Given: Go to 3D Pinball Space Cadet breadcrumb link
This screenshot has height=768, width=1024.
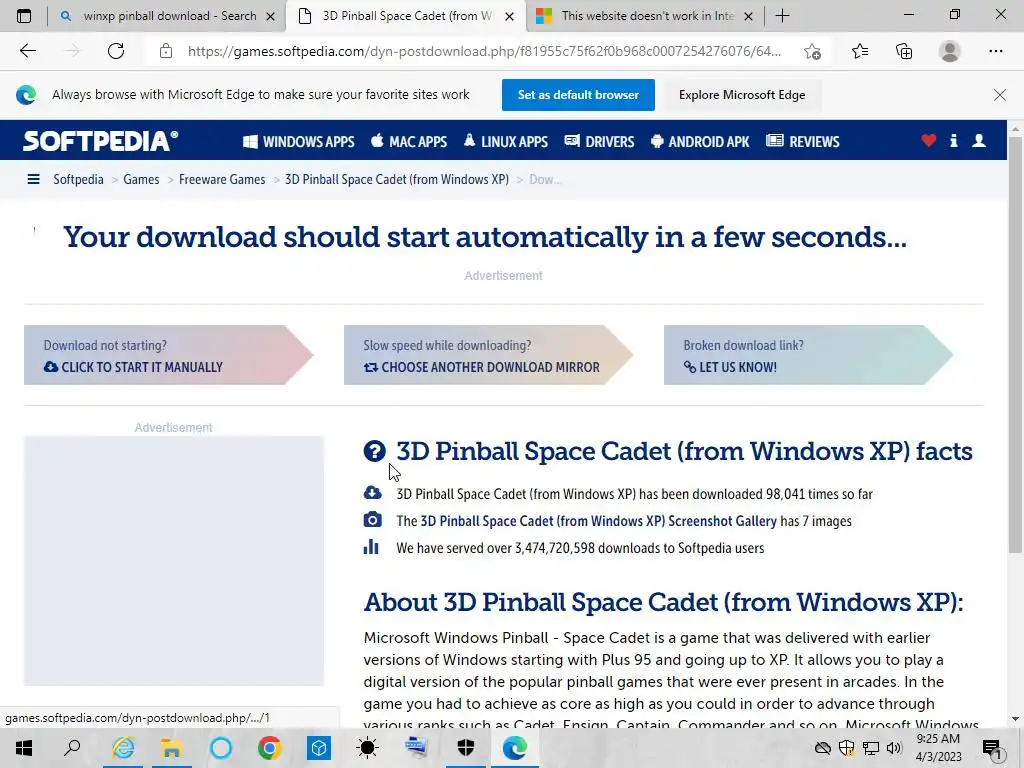Looking at the screenshot, I should click(x=396, y=179).
